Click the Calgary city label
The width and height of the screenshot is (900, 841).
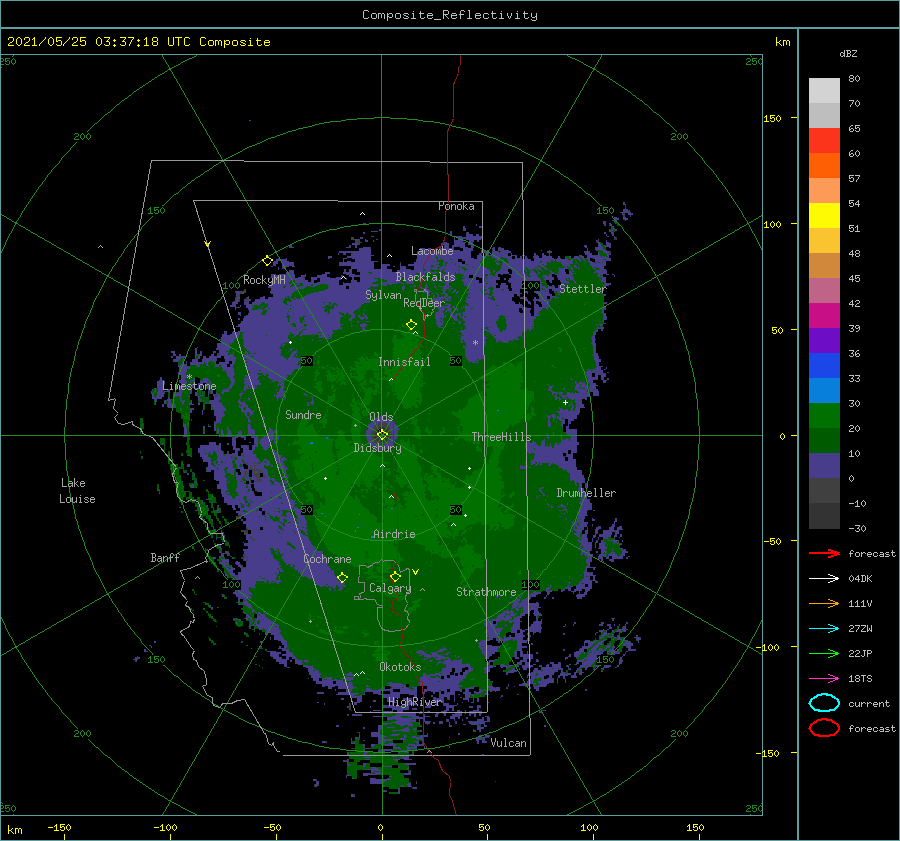(390, 588)
